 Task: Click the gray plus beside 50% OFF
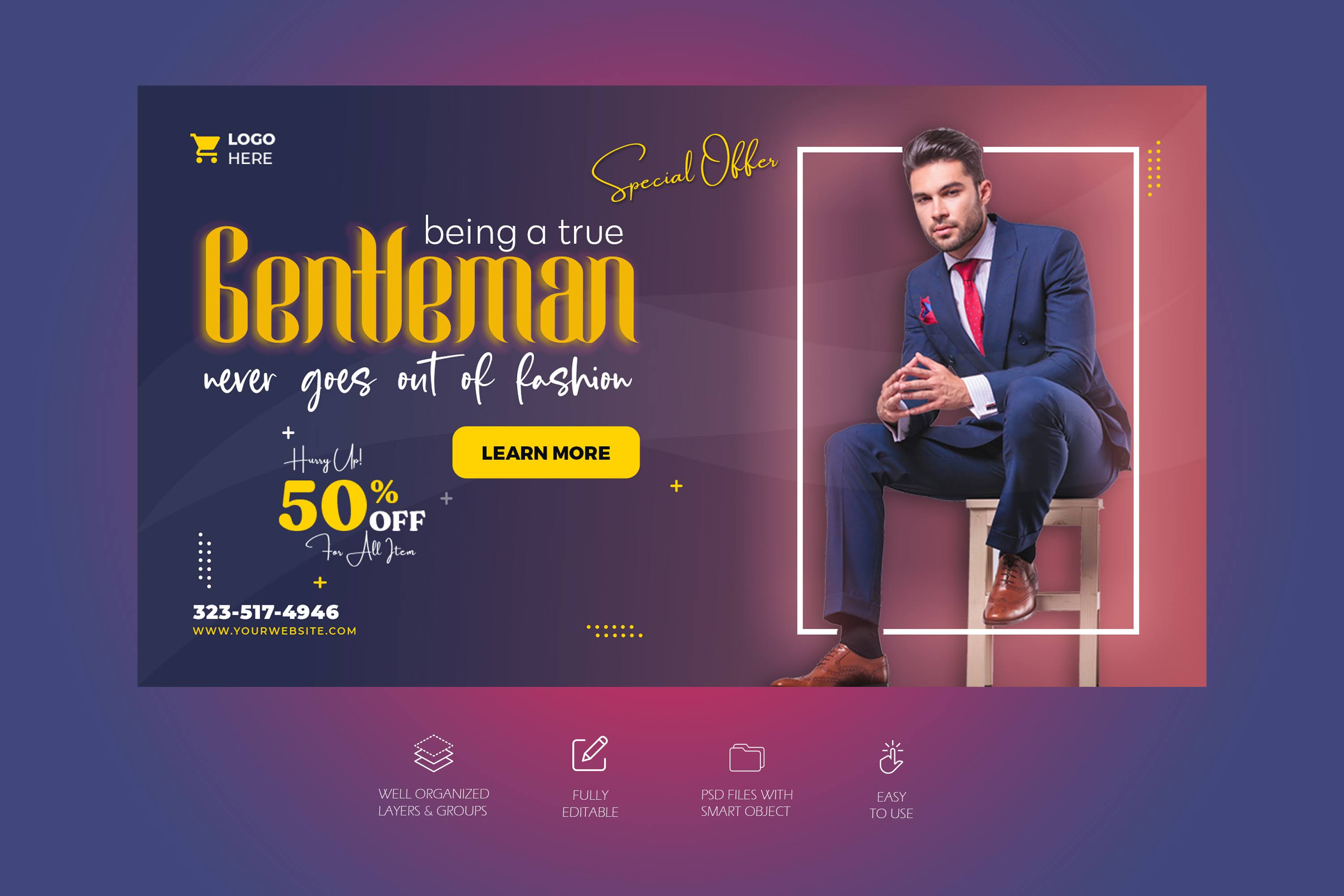pyautogui.click(x=447, y=499)
